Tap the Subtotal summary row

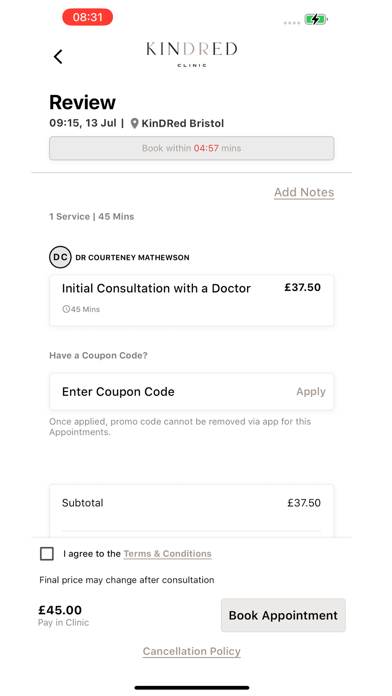coord(191,503)
